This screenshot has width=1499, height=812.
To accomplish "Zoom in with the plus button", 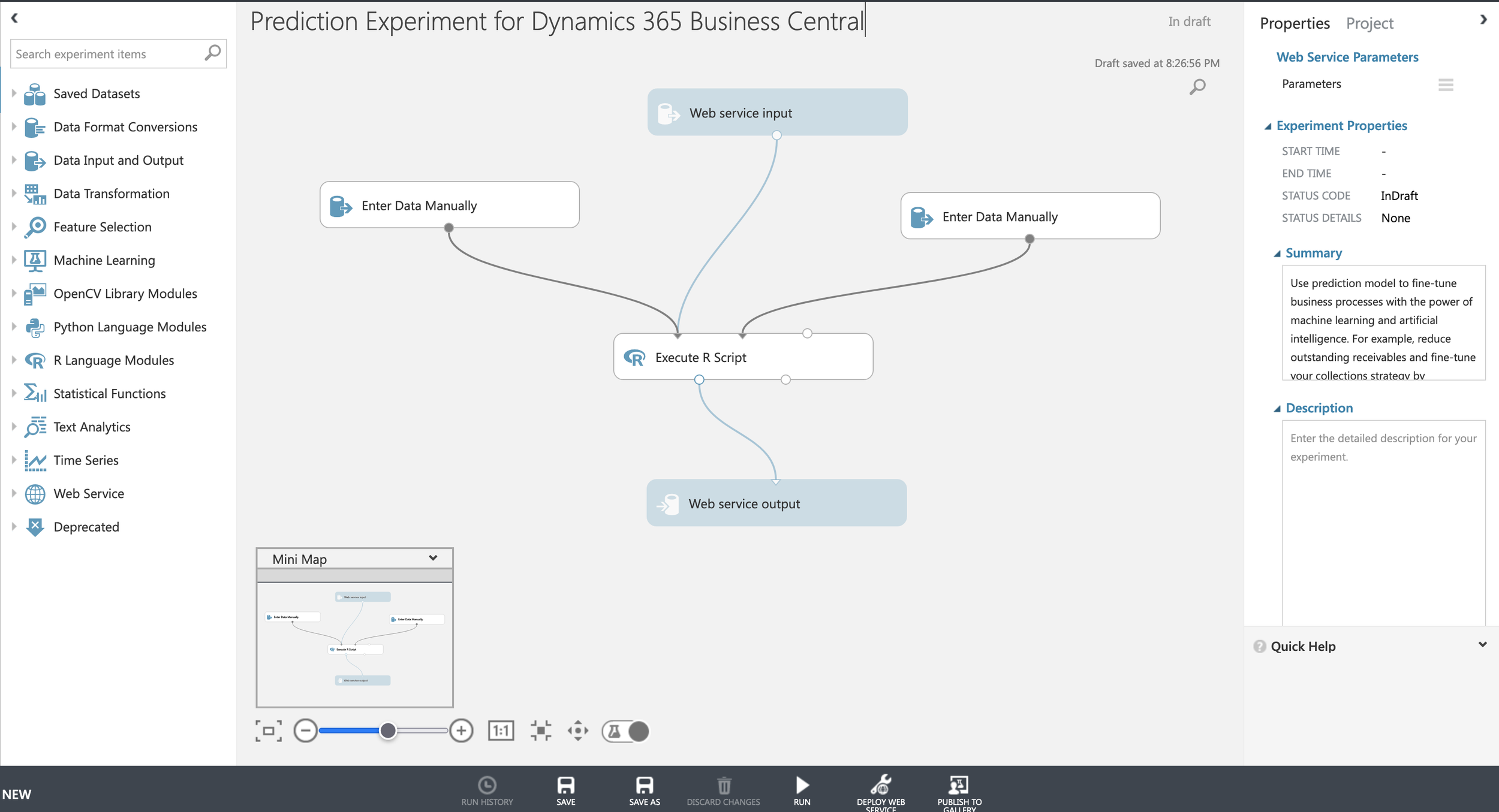I will pyautogui.click(x=461, y=731).
